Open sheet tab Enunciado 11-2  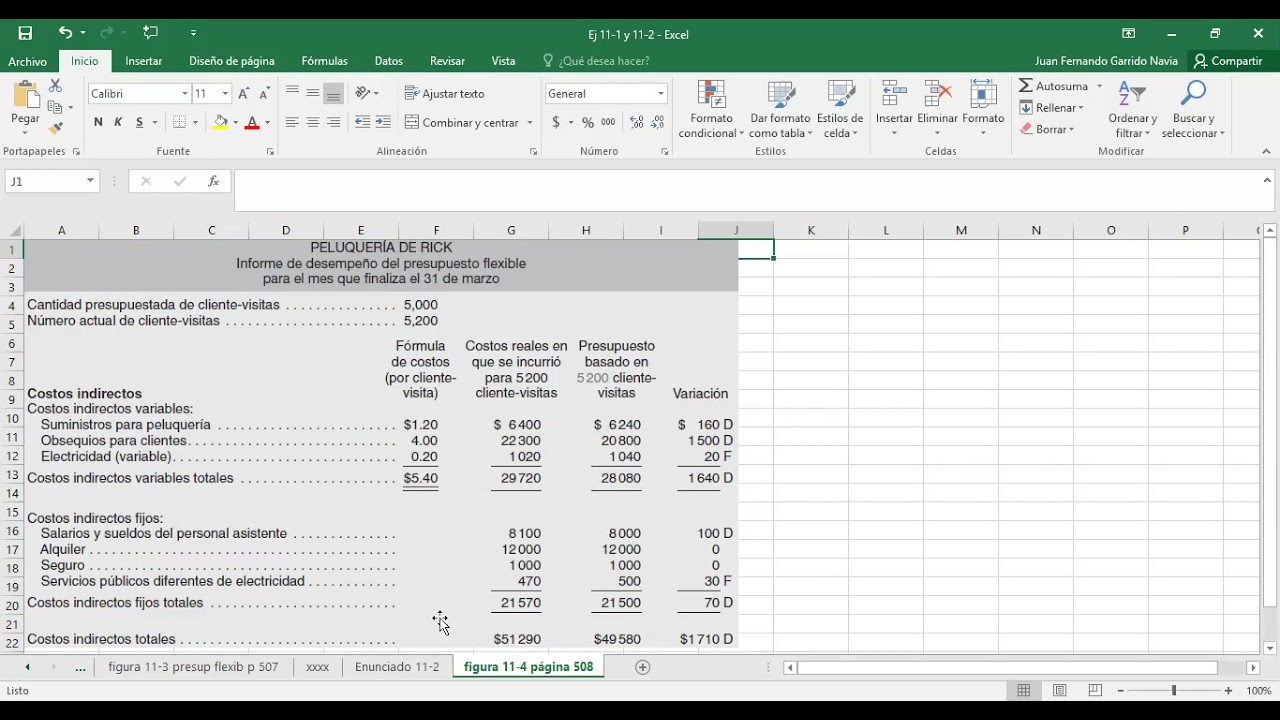(397, 667)
